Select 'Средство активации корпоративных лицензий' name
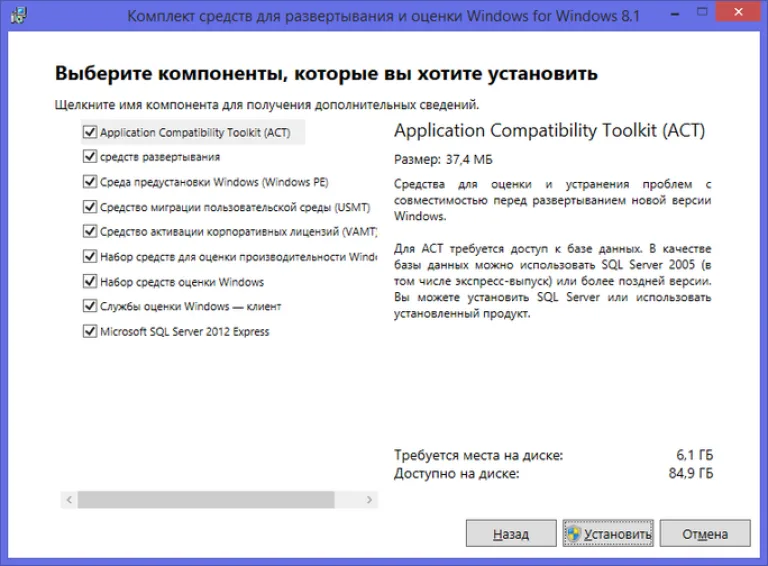This screenshot has width=768, height=566. coord(239,232)
